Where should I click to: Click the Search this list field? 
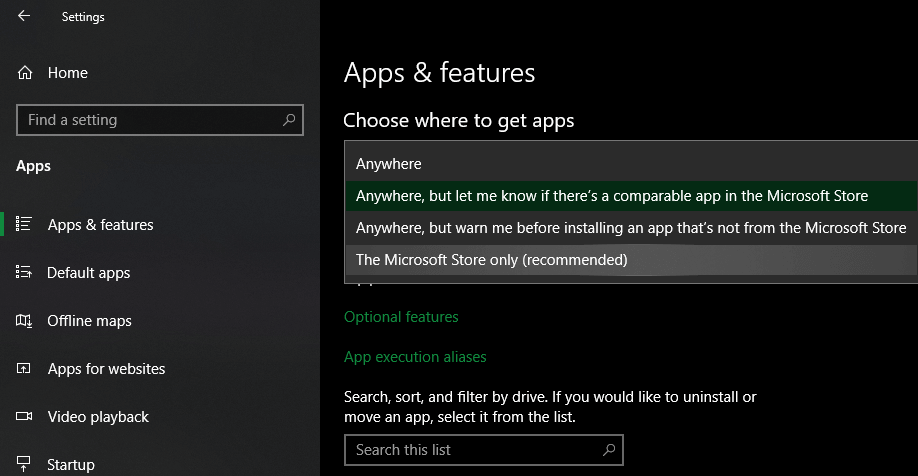484,450
